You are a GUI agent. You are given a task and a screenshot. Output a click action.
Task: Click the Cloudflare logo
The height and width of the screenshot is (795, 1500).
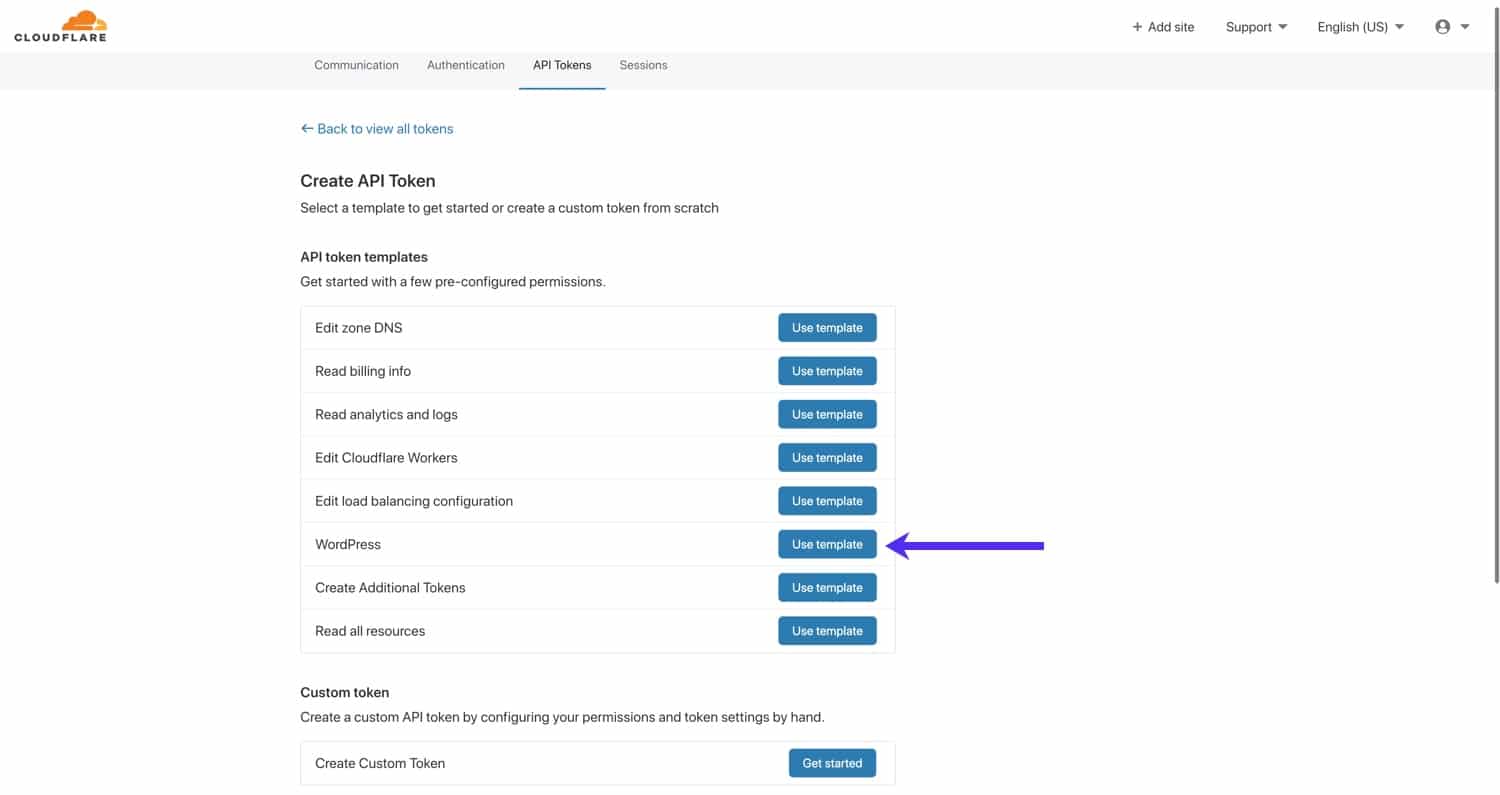pyautogui.click(x=60, y=25)
